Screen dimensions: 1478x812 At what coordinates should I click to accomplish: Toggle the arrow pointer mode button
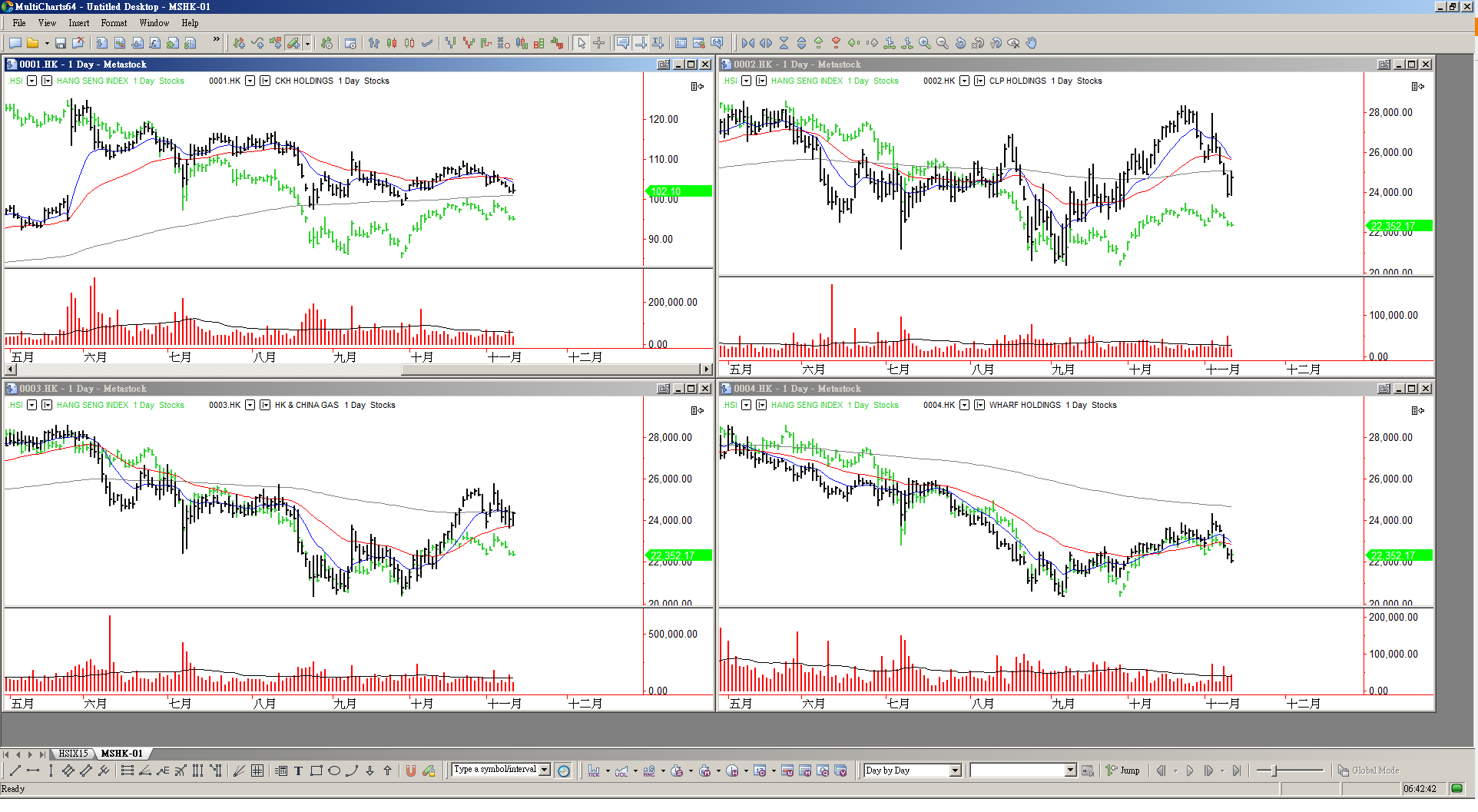[582, 43]
